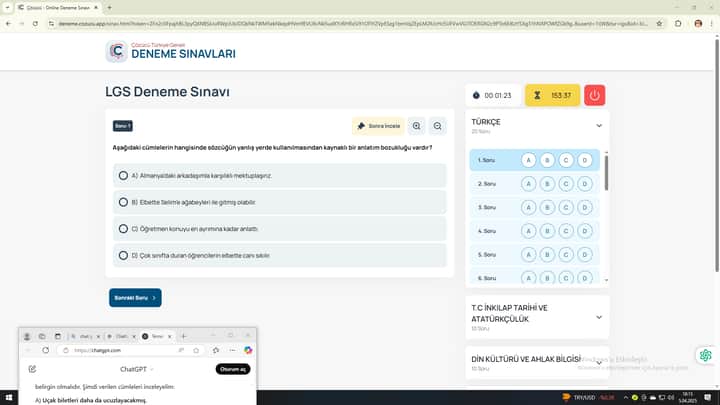
Task: Click the red power button to end the exam
Action: pyautogui.click(x=594, y=95)
